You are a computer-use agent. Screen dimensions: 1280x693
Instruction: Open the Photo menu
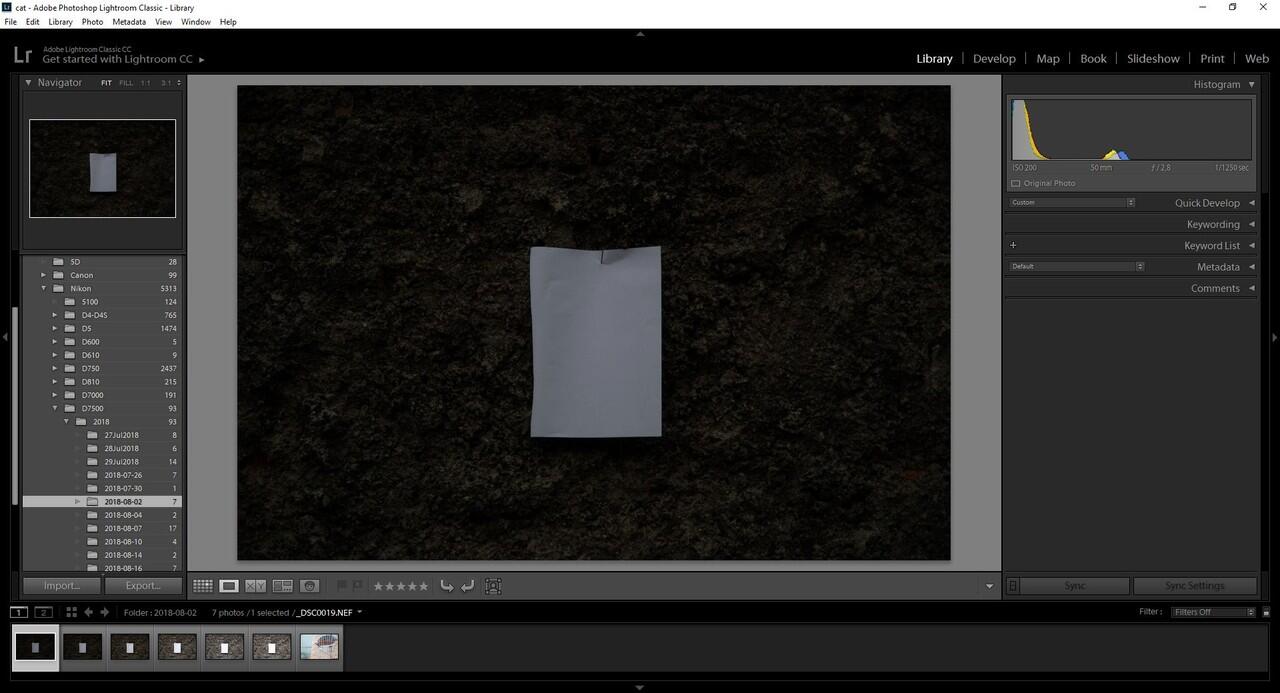pyautogui.click(x=92, y=21)
